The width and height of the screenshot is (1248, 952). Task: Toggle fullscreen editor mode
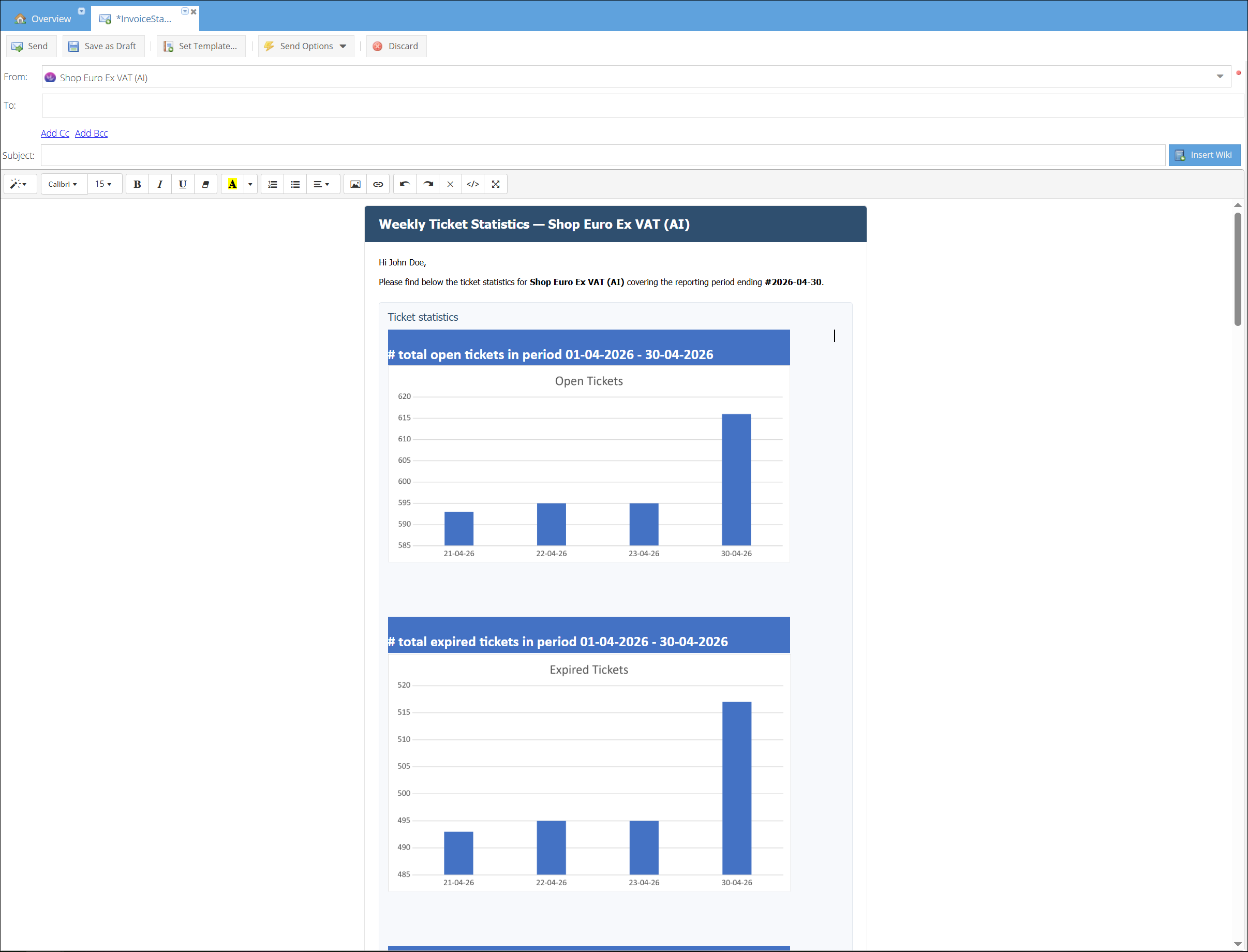coord(496,184)
